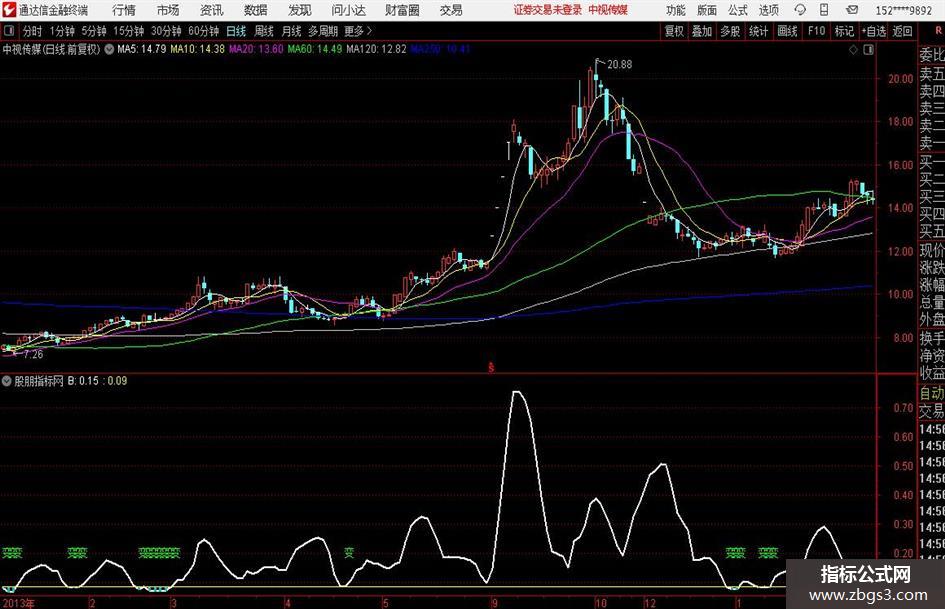Expand the MA indicator dropdown beside 中视传媒
This screenshot has width=945, height=609.
click(109, 49)
